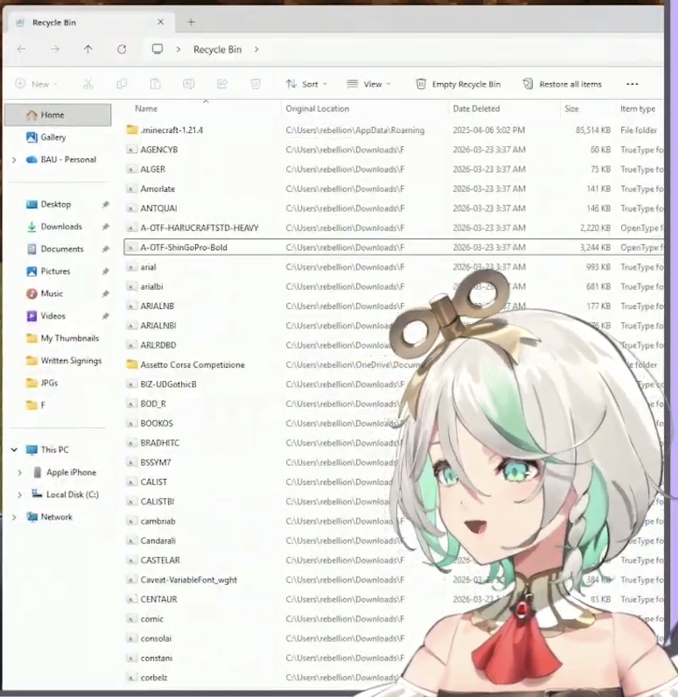Expand the chevron before Recycle Bin in path

pyautogui.click(x=178, y=49)
